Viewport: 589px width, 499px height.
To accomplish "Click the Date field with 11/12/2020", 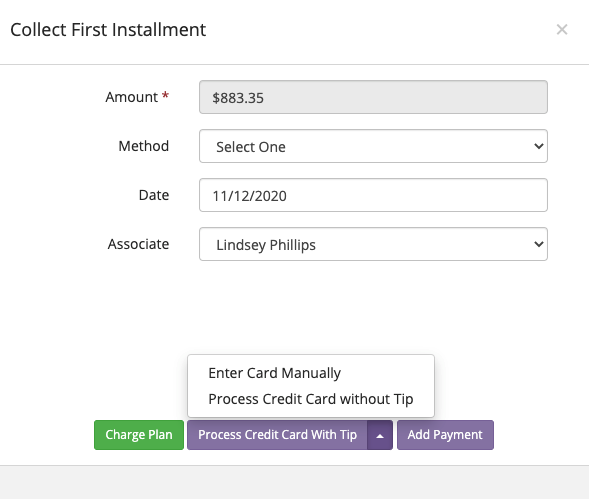I will tap(373, 195).
